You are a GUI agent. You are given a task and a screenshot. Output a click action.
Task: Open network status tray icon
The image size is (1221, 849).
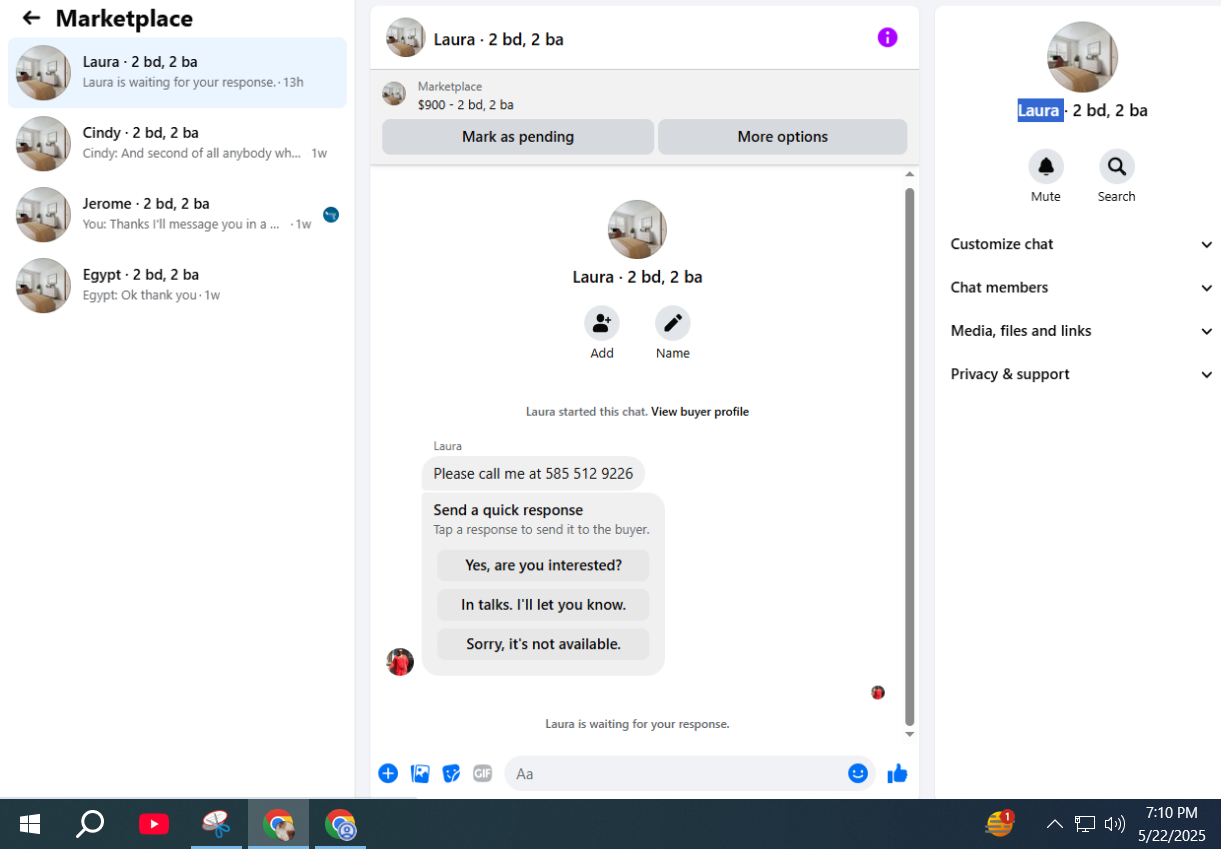tap(1085, 824)
